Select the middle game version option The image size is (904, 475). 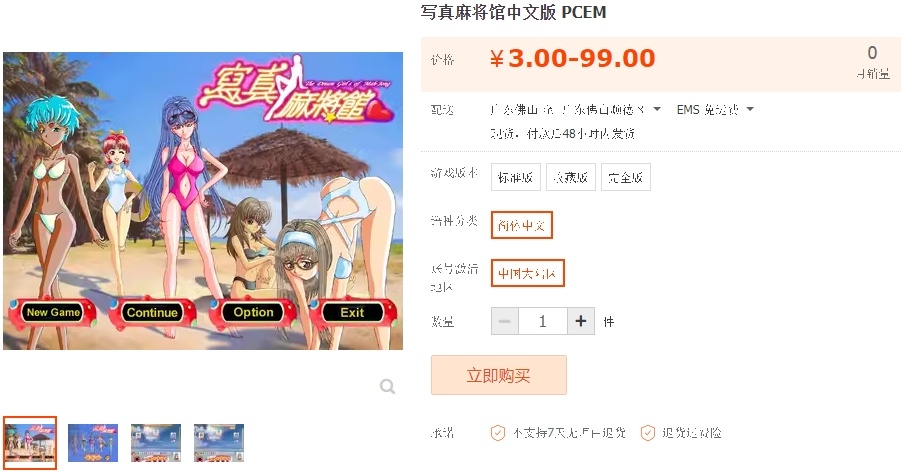[571, 177]
